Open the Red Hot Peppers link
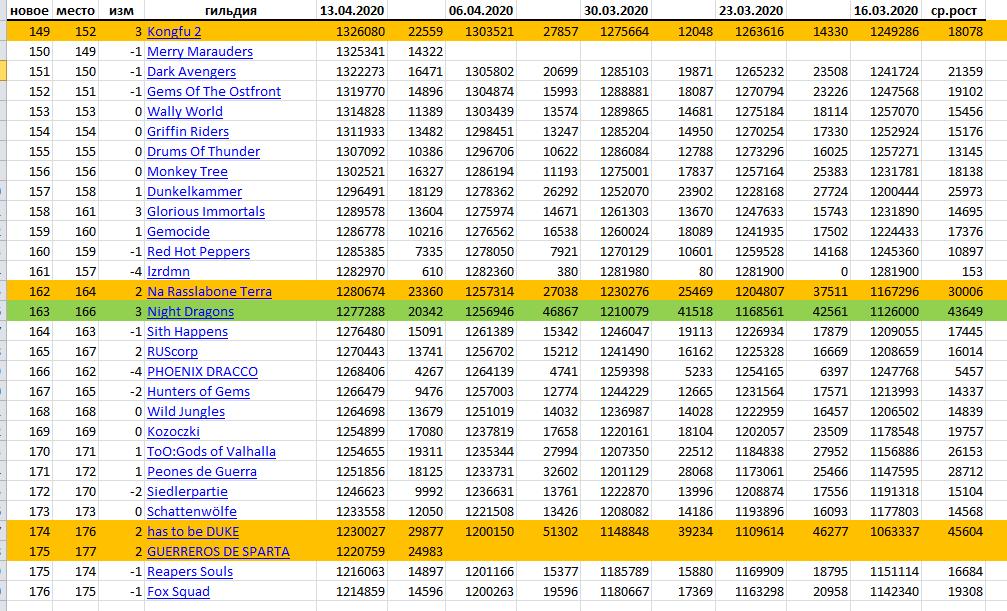This screenshot has width=1007, height=611. pyautogui.click(x=198, y=251)
